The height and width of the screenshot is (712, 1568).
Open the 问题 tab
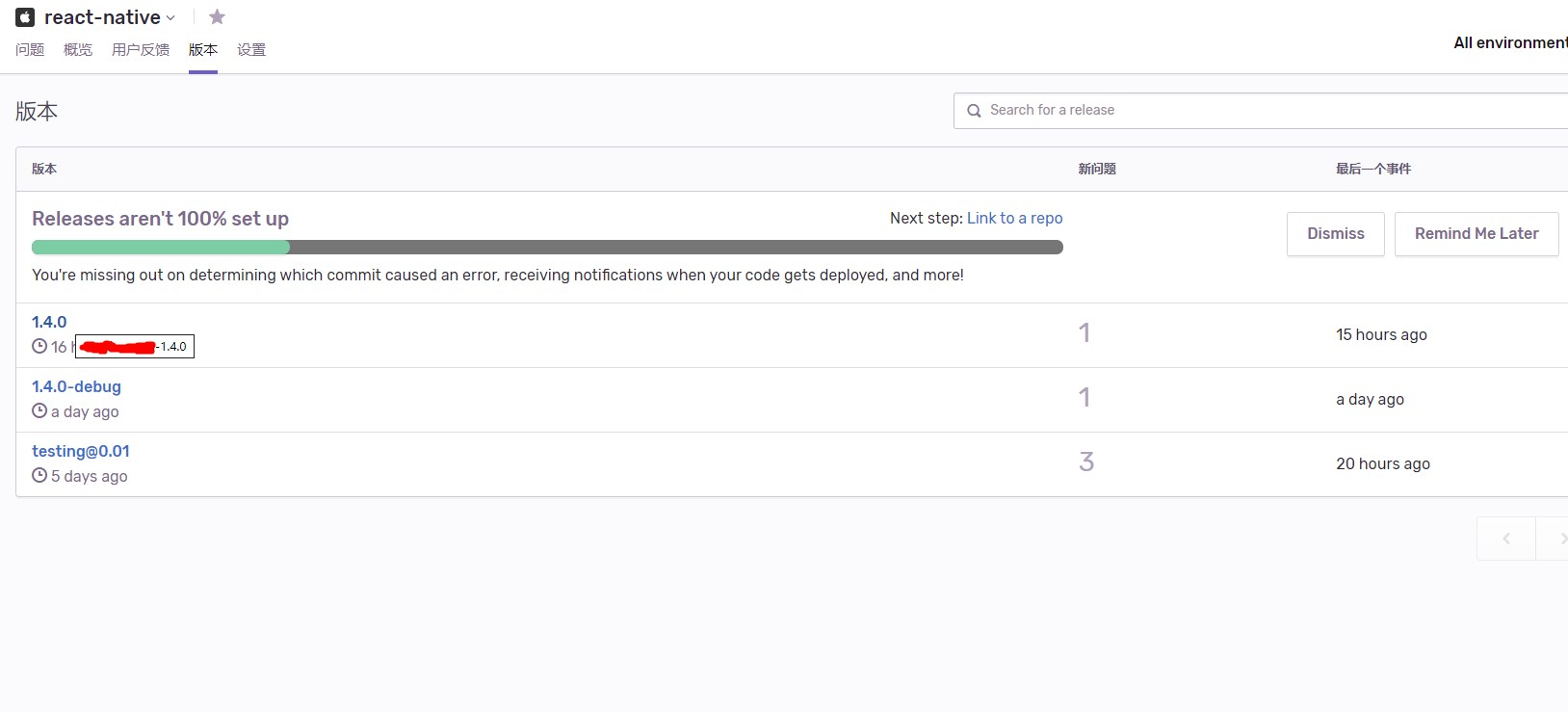coord(30,50)
